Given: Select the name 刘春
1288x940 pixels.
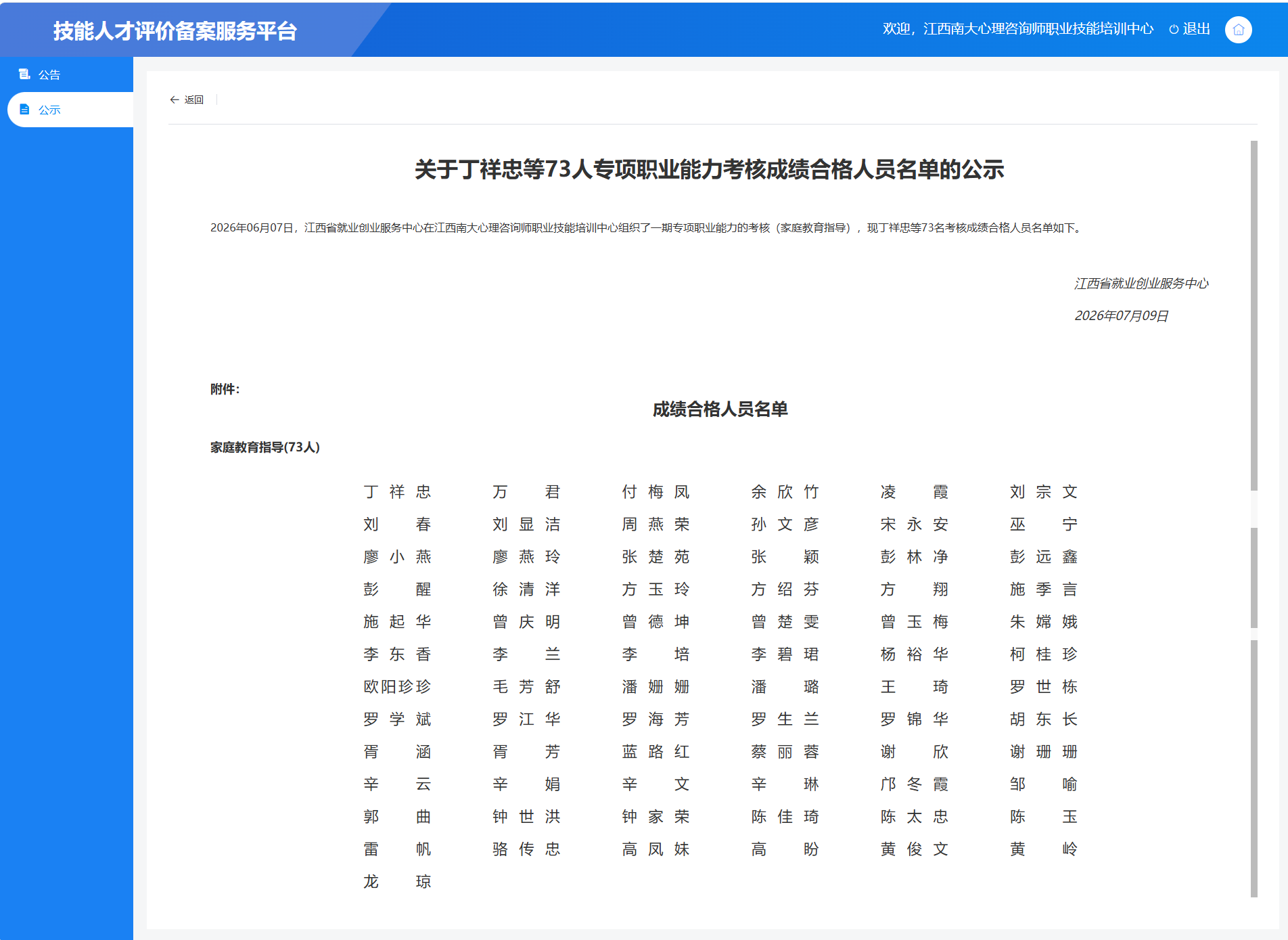Looking at the screenshot, I should (397, 524).
